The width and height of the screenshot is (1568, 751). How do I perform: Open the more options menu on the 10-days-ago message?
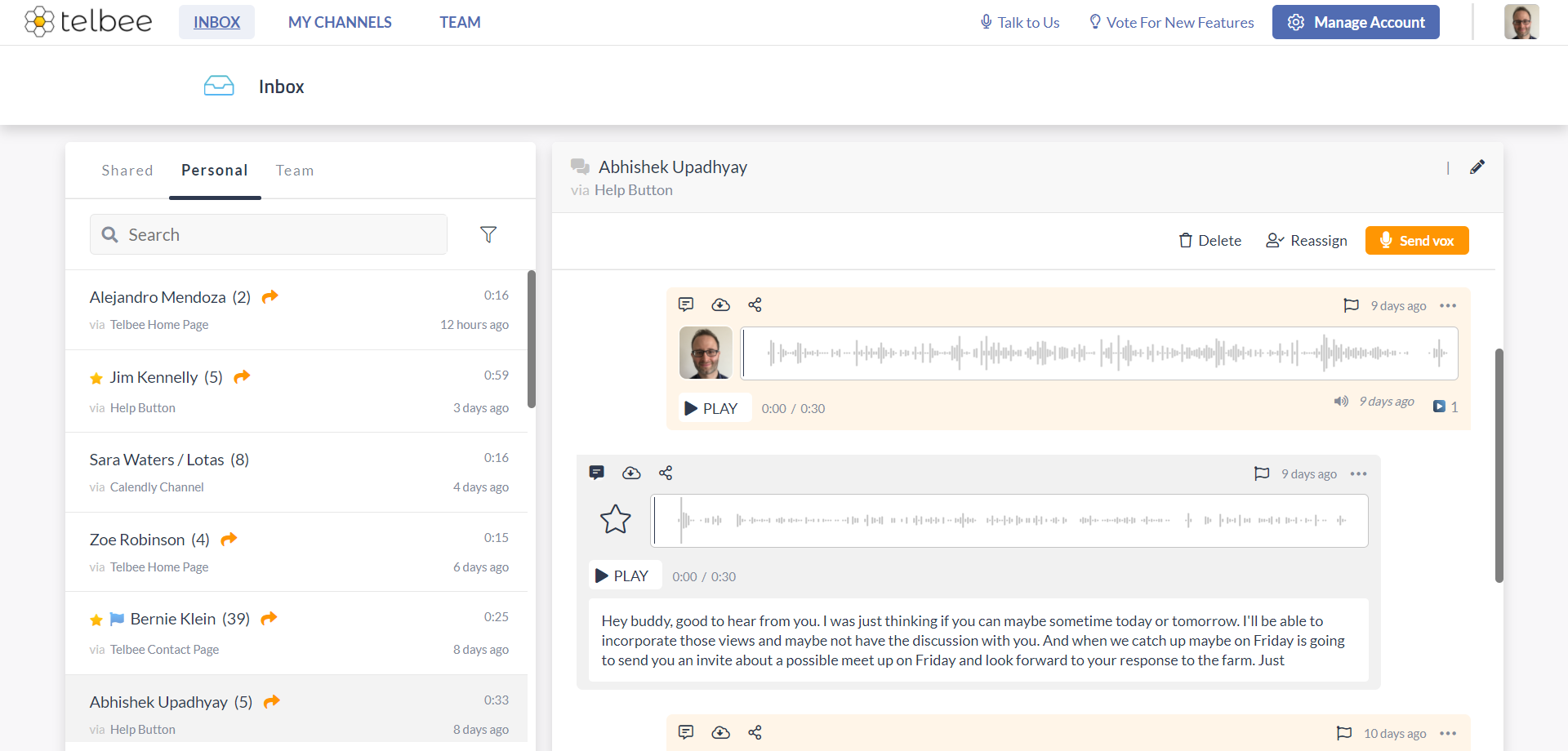coord(1449,733)
